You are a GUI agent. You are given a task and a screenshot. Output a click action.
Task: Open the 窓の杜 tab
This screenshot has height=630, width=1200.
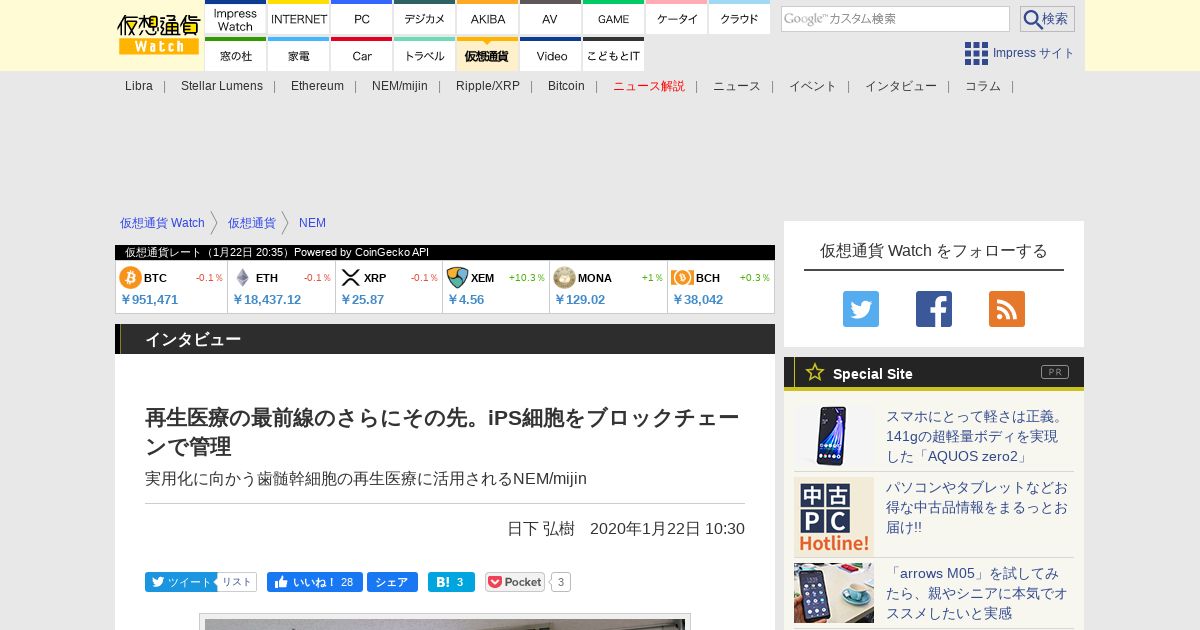click(x=235, y=55)
